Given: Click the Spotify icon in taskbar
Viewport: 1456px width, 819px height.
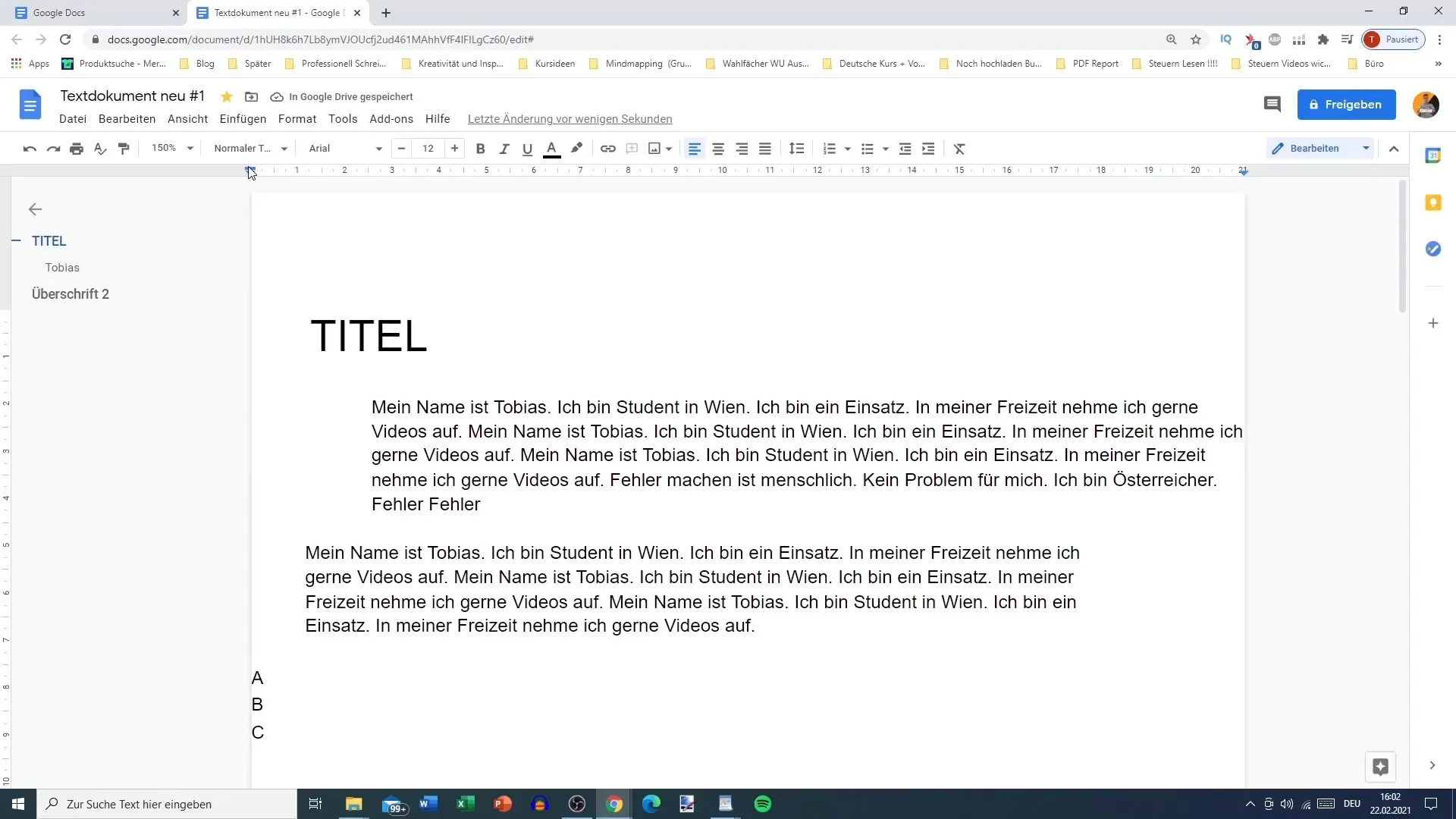Looking at the screenshot, I should click(x=762, y=804).
